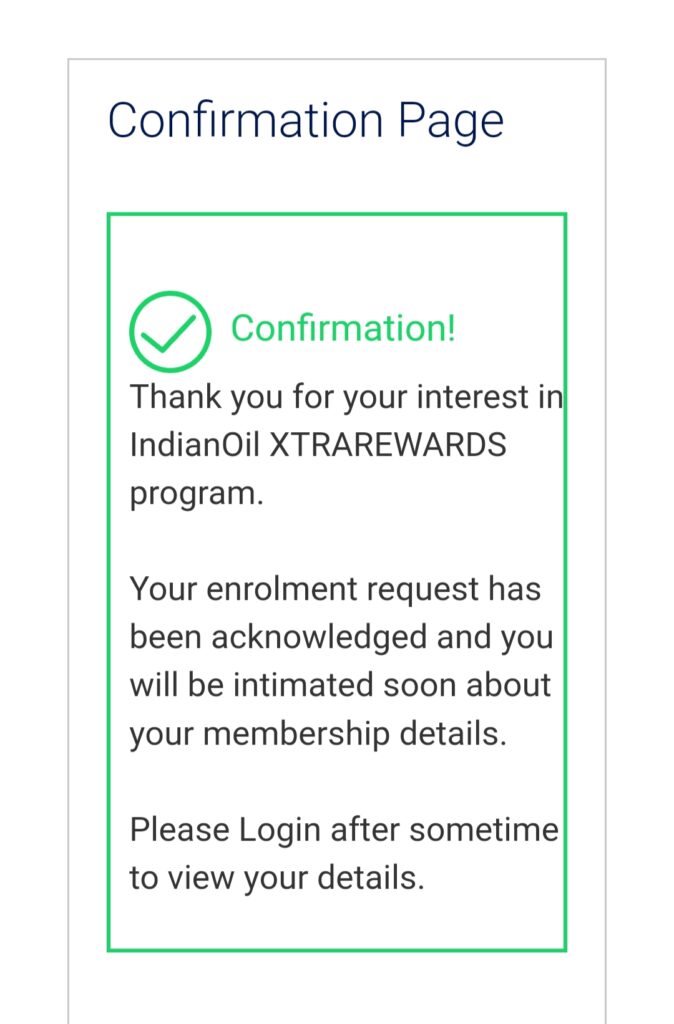Screen dimensions: 674x1024
Task: Click the trailing word details. after membership
Action: (x=453, y=734)
